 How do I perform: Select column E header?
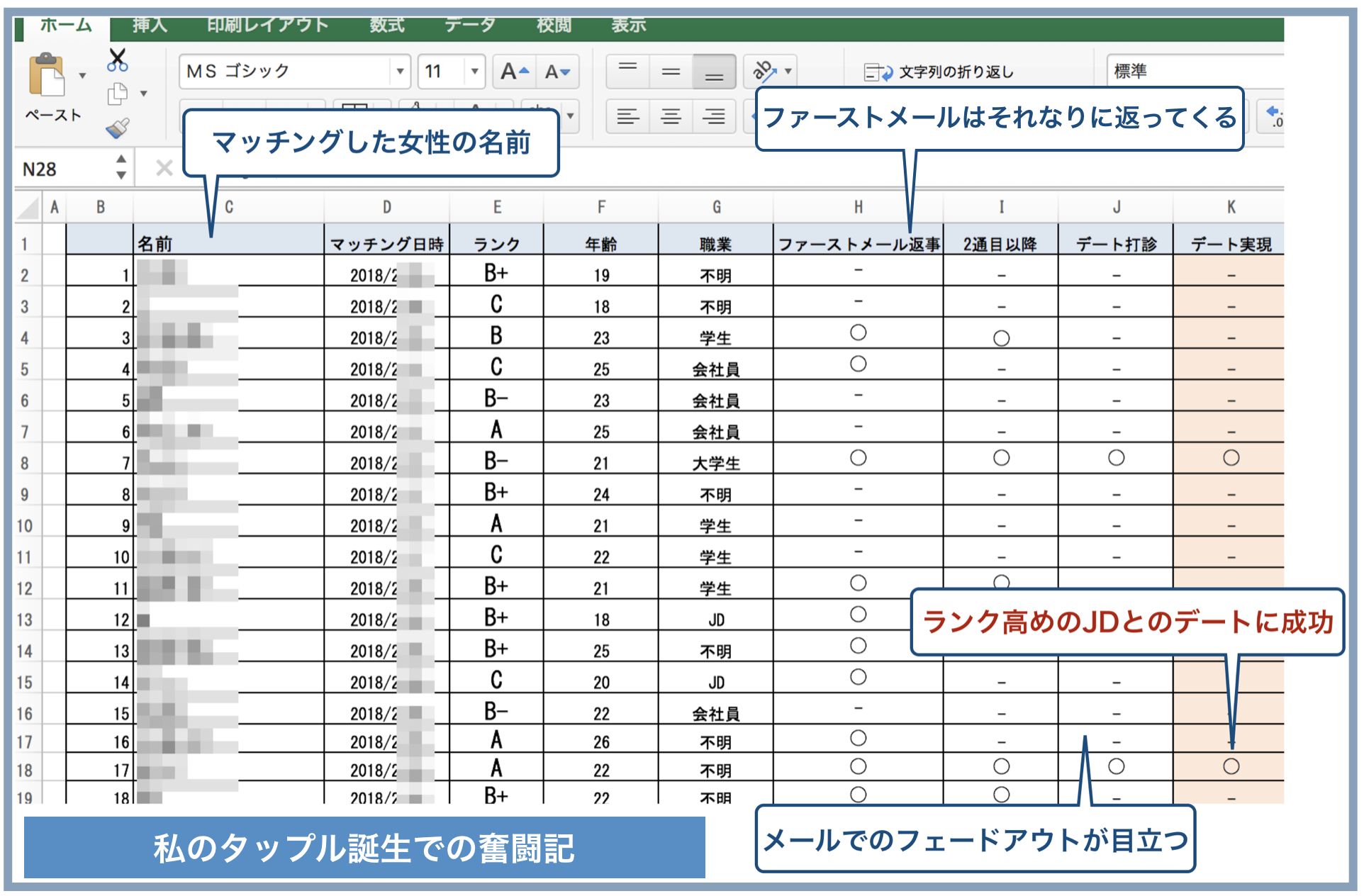click(496, 207)
